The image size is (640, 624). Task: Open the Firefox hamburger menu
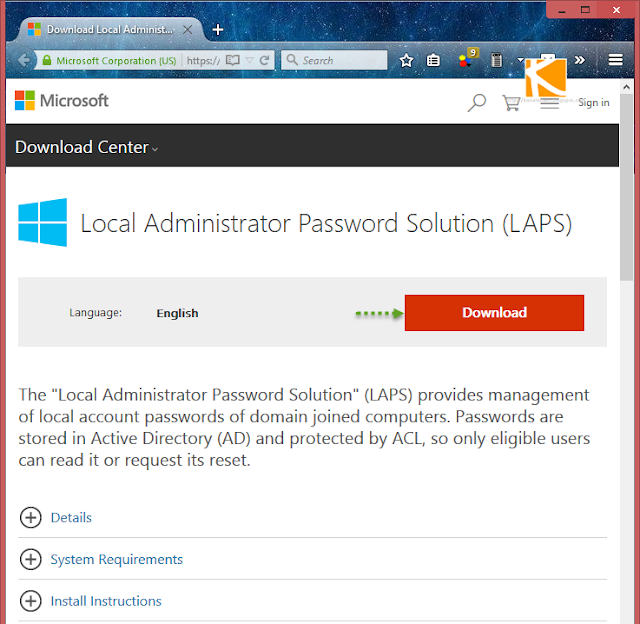[616, 60]
